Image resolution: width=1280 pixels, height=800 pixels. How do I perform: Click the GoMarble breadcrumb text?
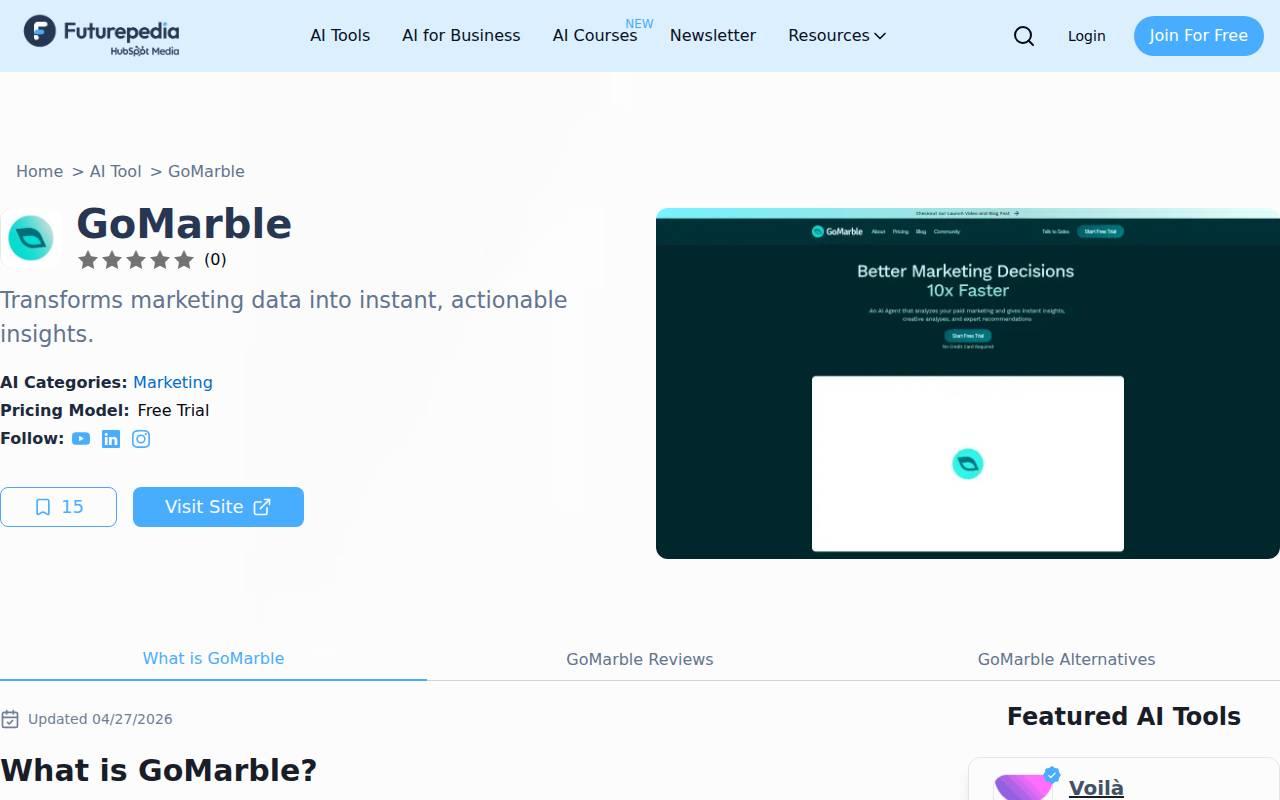(x=206, y=172)
